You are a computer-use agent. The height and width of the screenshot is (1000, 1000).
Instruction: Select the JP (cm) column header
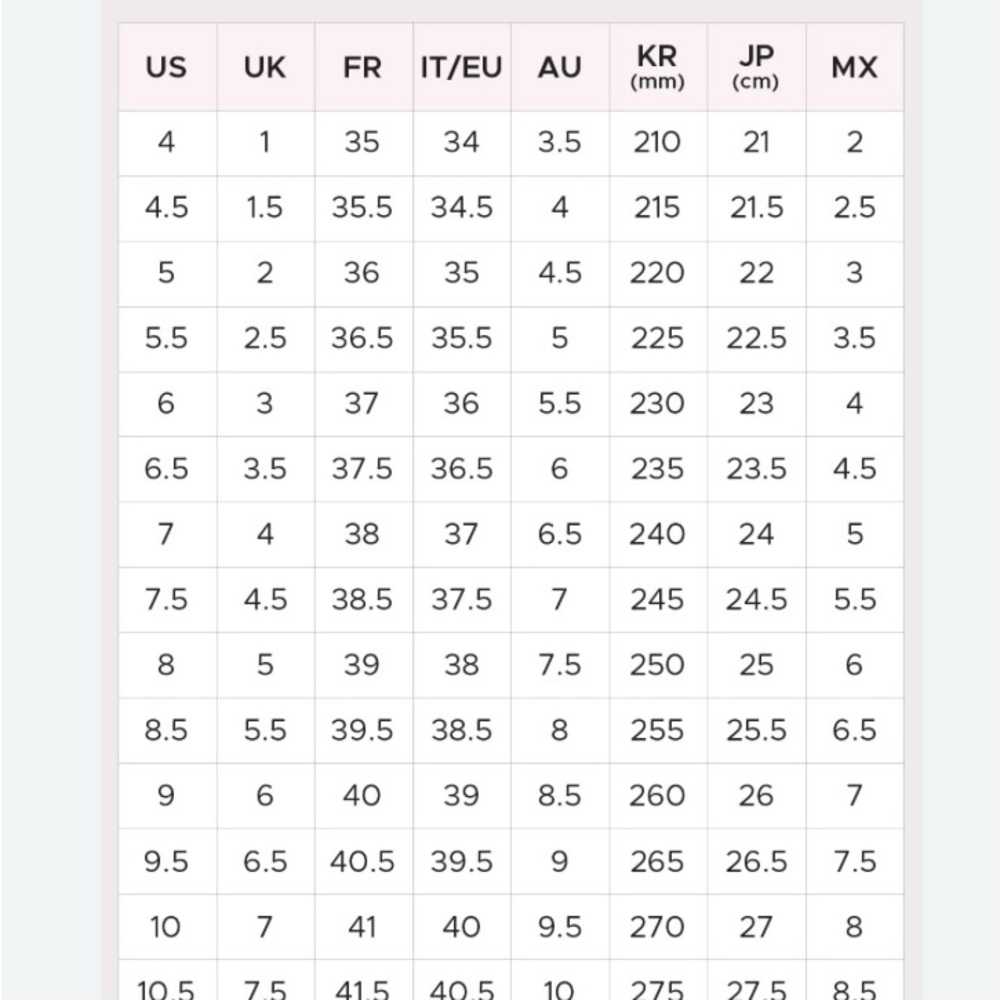[x=756, y=67]
